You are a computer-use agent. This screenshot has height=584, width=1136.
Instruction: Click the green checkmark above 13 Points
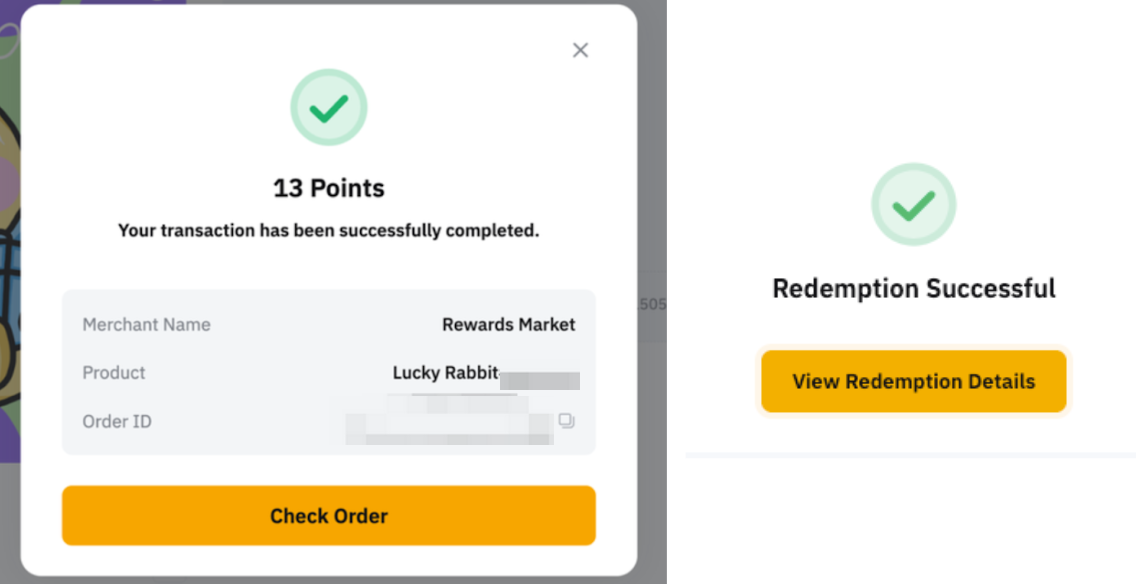coord(329,108)
